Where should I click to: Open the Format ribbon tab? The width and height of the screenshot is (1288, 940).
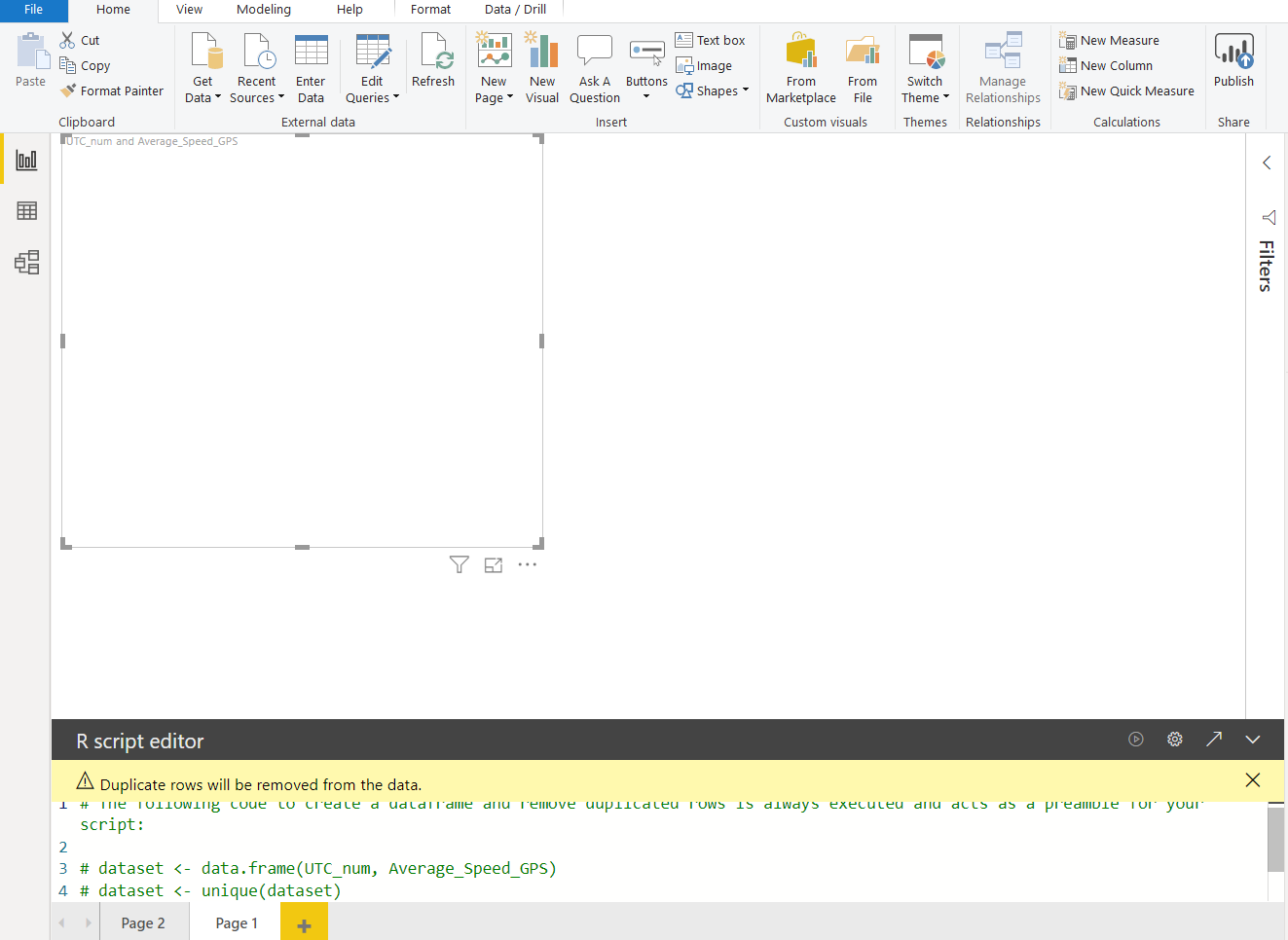click(x=430, y=10)
